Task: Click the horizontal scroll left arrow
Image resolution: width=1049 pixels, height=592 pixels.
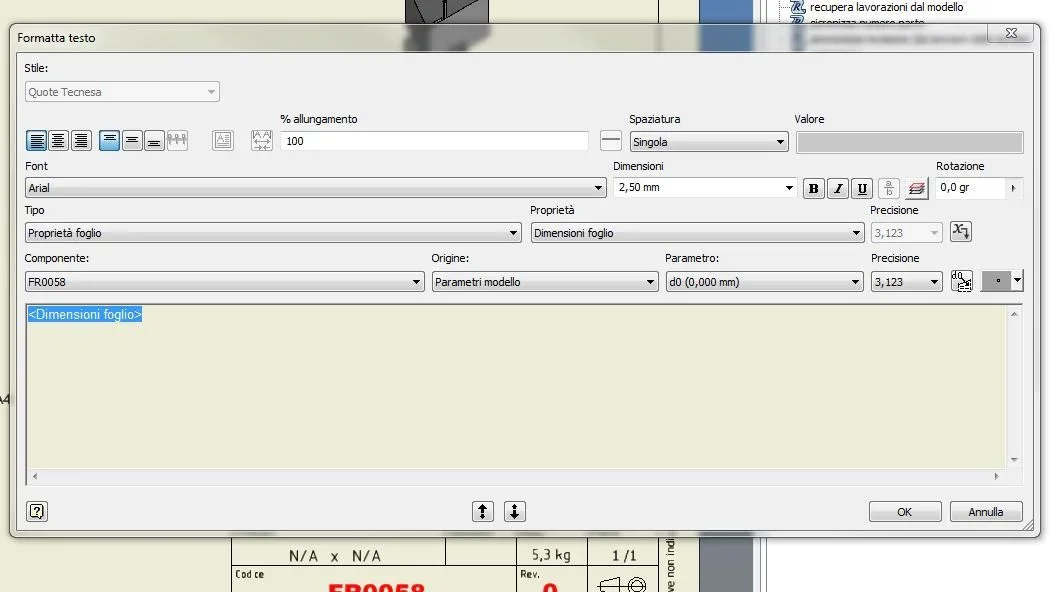Action: click(x=35, y=476)
